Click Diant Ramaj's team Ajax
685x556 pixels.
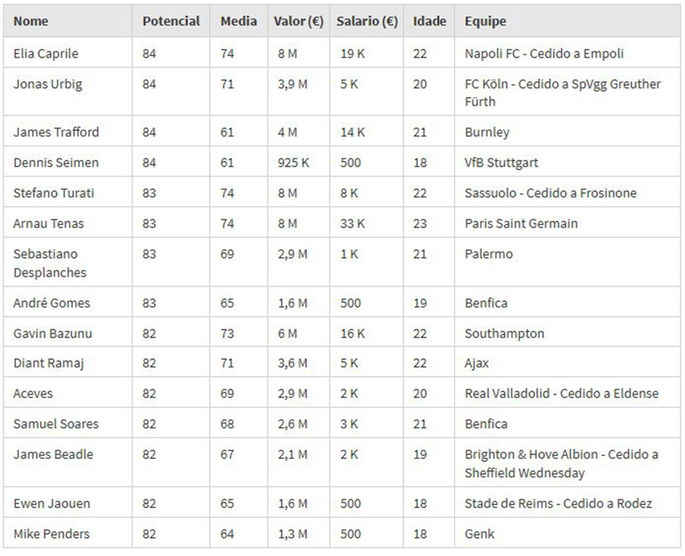click(x=478, y=363)
